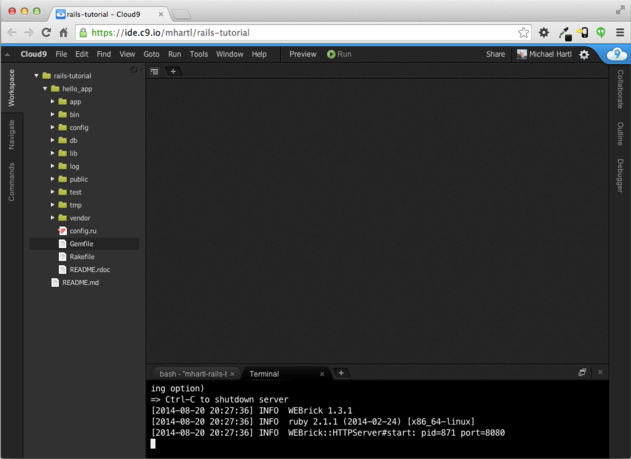The width and height of the screenshot is (631, 459).
Task: Collapse the hello_app folder
Action: [x=45, y=89]
